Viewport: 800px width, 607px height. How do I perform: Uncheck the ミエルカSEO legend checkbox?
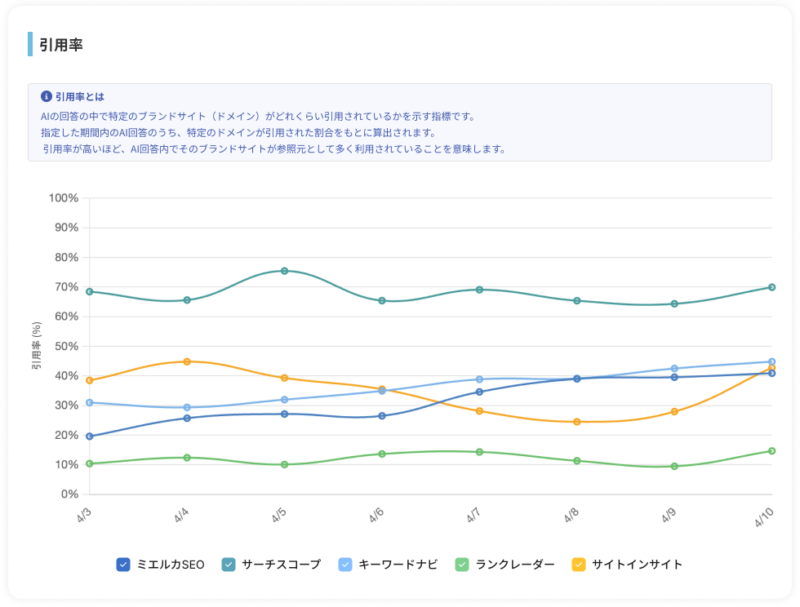pyautogui.click(x=123, y=565)
